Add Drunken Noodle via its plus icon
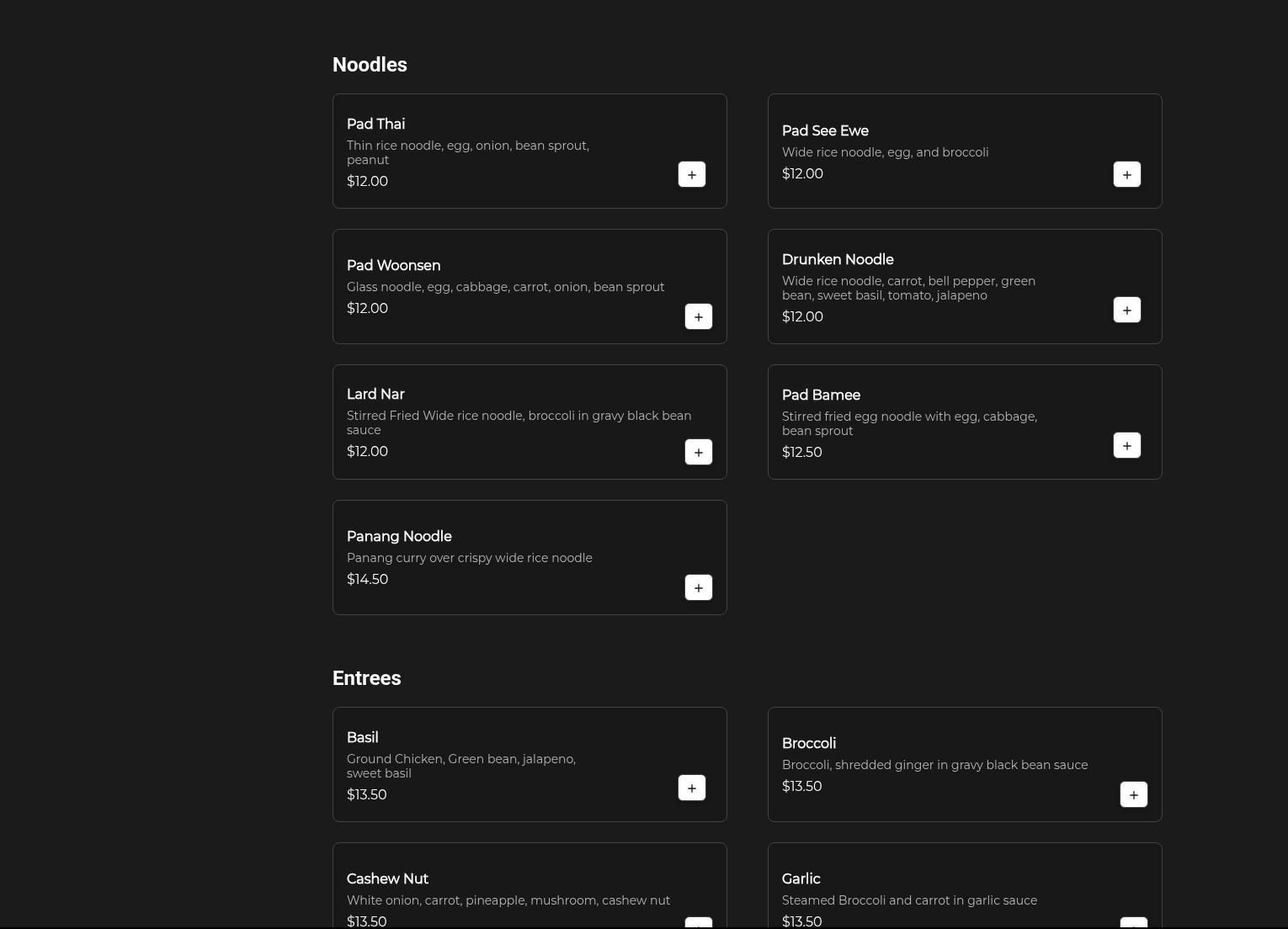Viewport: 1288px width, 929px height. 1127,310
